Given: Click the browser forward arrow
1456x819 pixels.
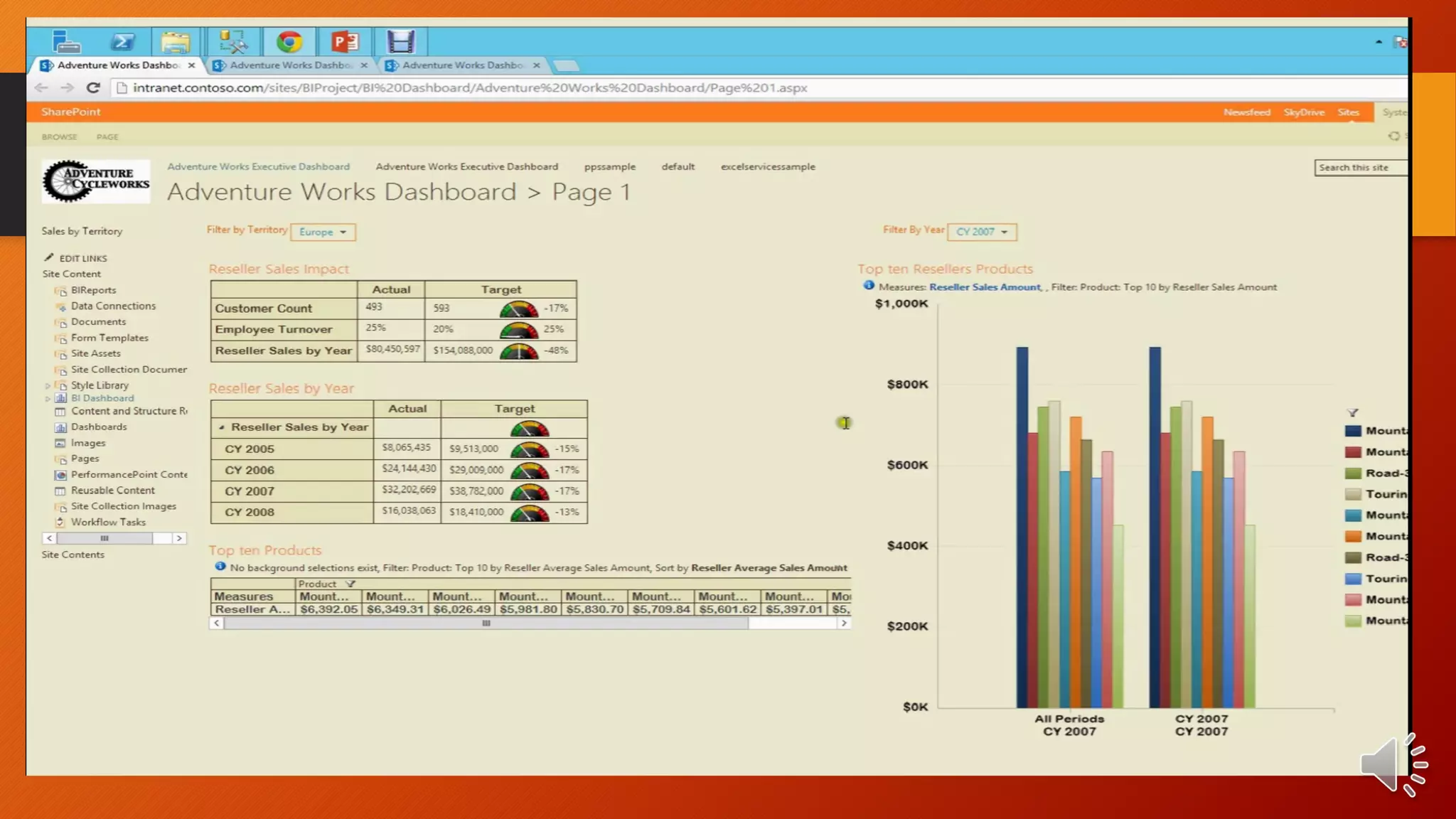Looking at the screenshot, I should [67, 87].
